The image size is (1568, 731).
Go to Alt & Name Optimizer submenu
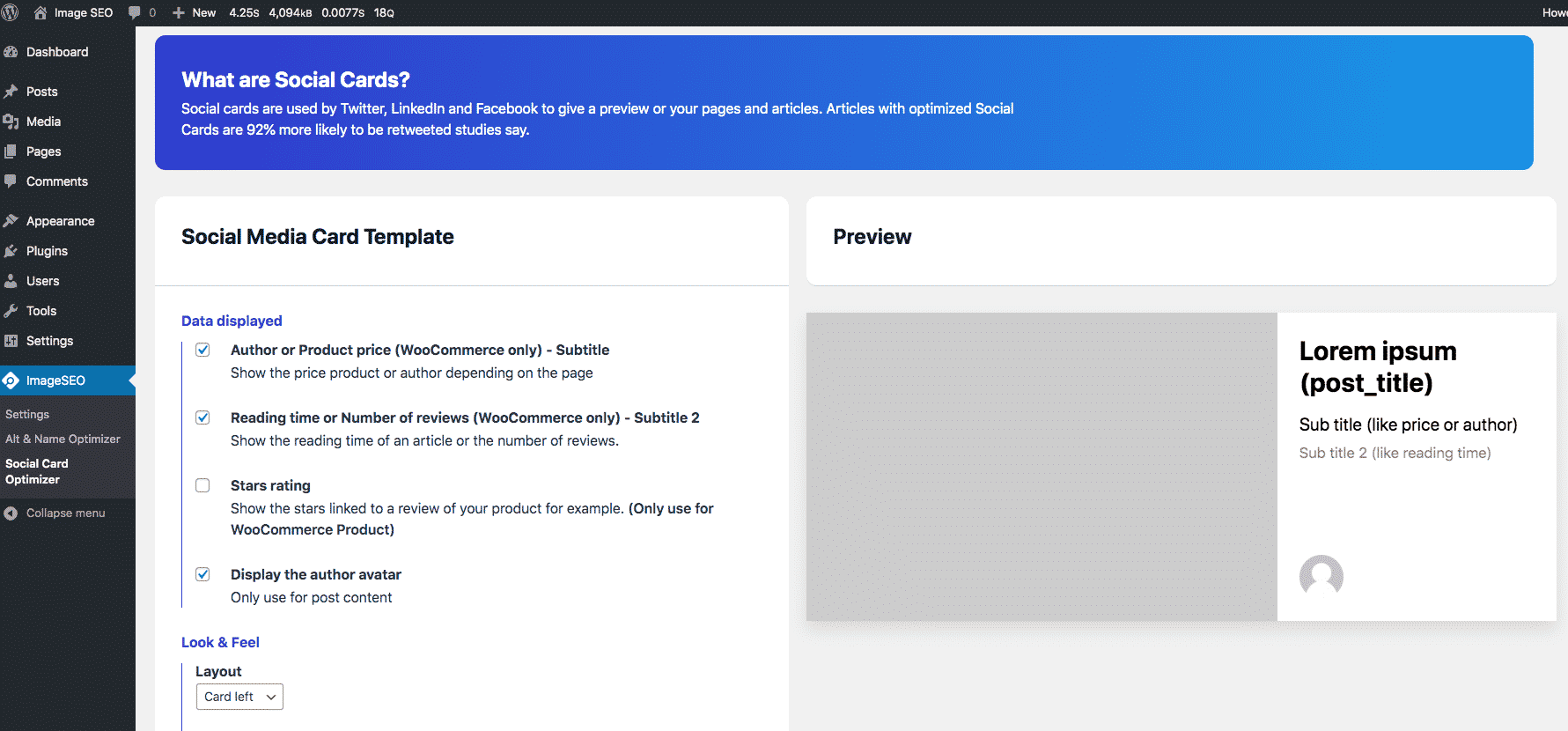pos(63,439)
